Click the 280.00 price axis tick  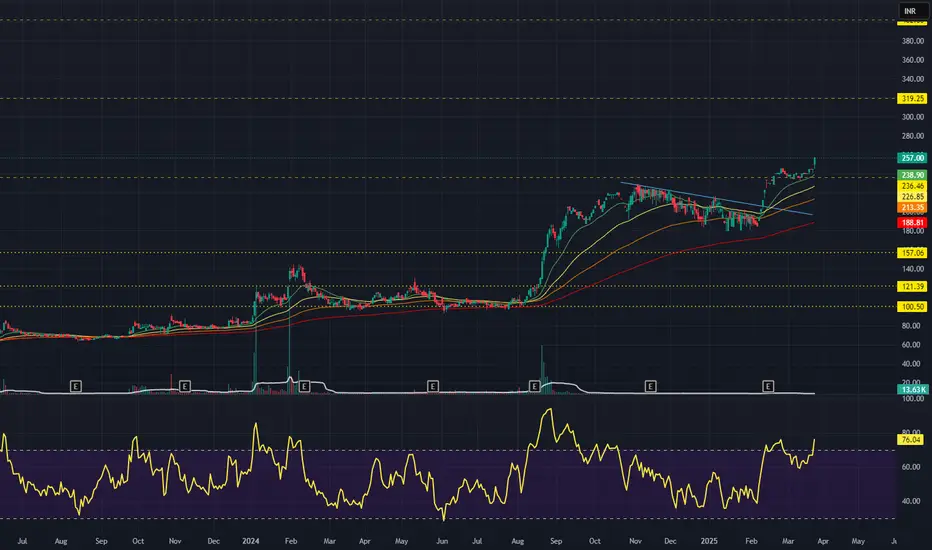click(x=912, y=136)
